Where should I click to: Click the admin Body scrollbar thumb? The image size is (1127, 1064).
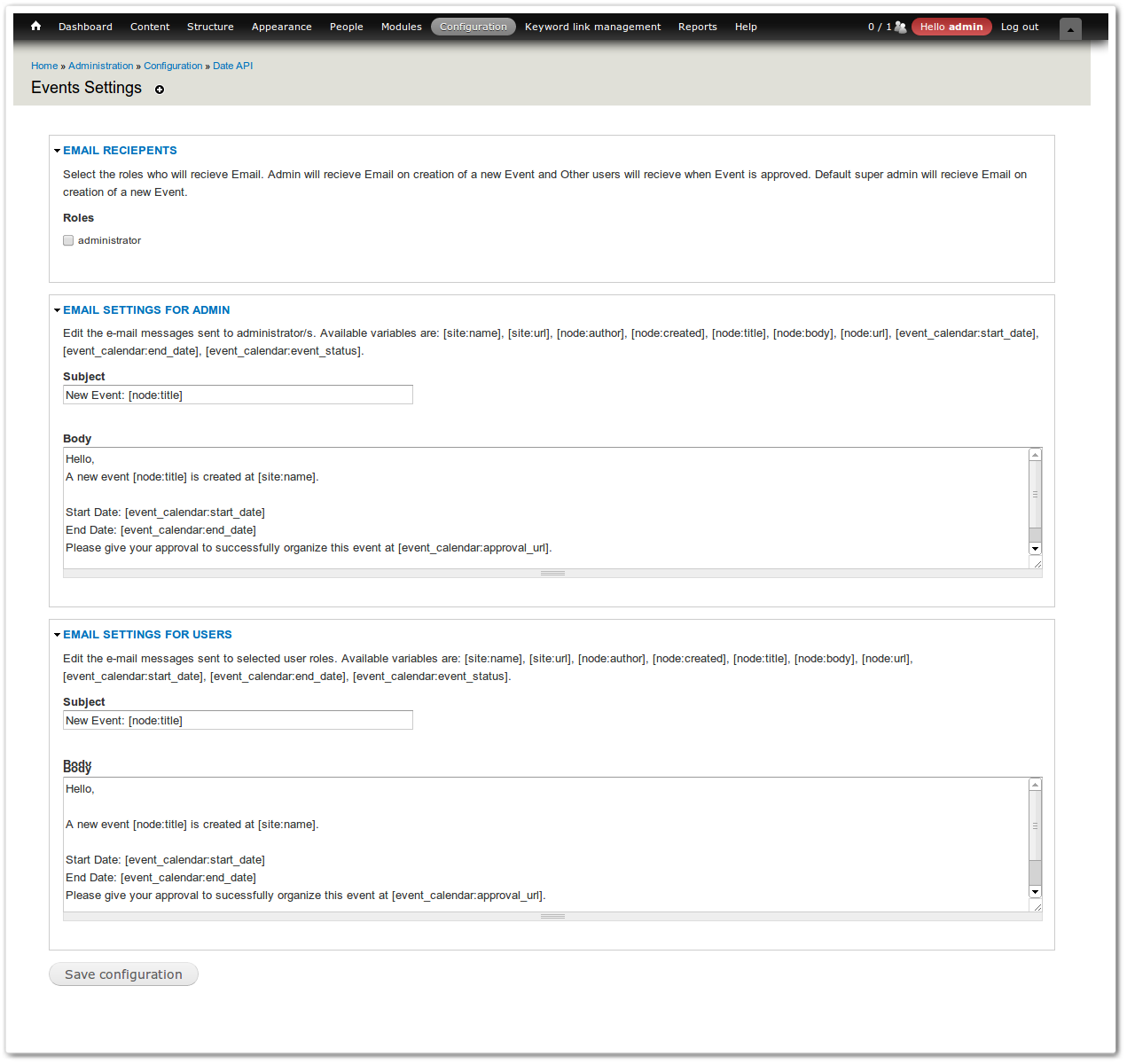coord(1035,495)
